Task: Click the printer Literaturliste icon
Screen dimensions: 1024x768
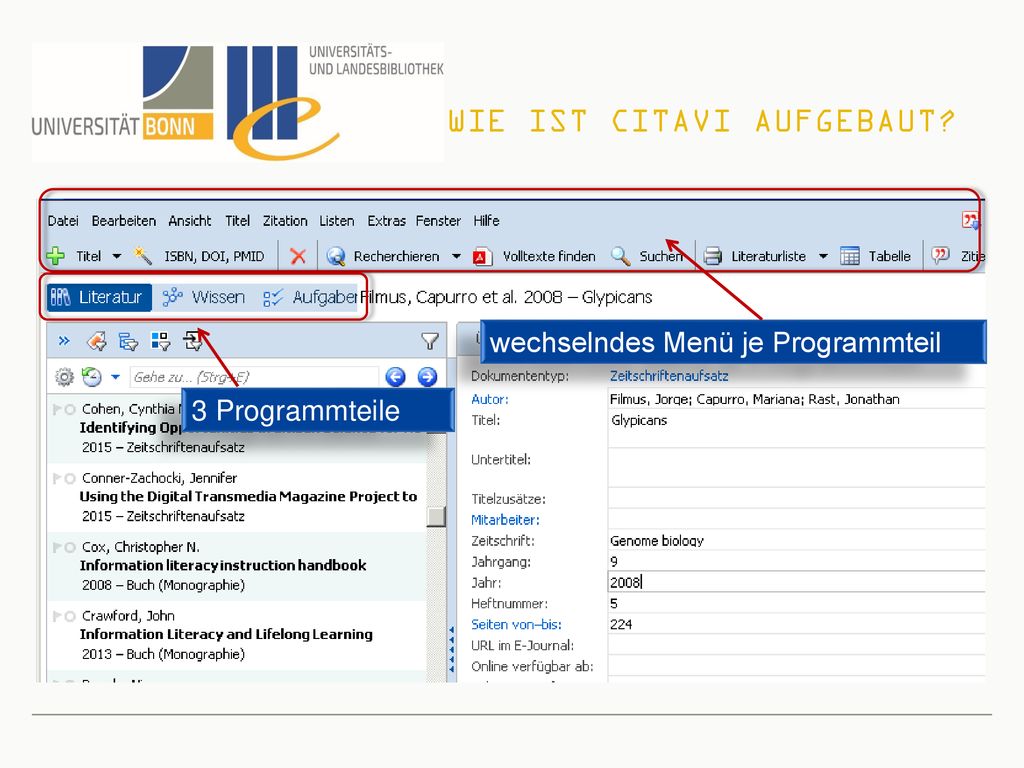Action: point(713,256)
